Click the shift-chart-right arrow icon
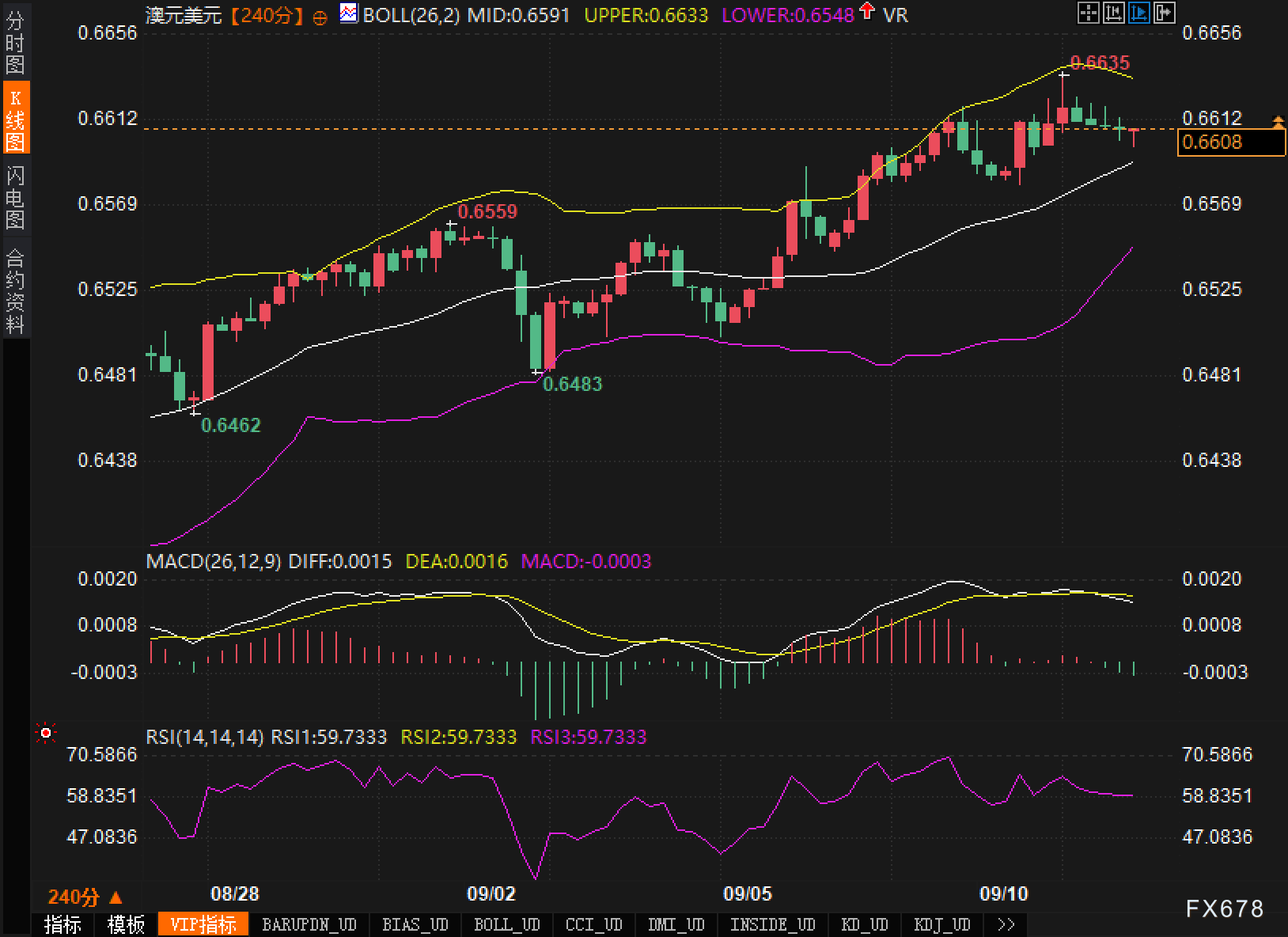 click(1165, 12)
